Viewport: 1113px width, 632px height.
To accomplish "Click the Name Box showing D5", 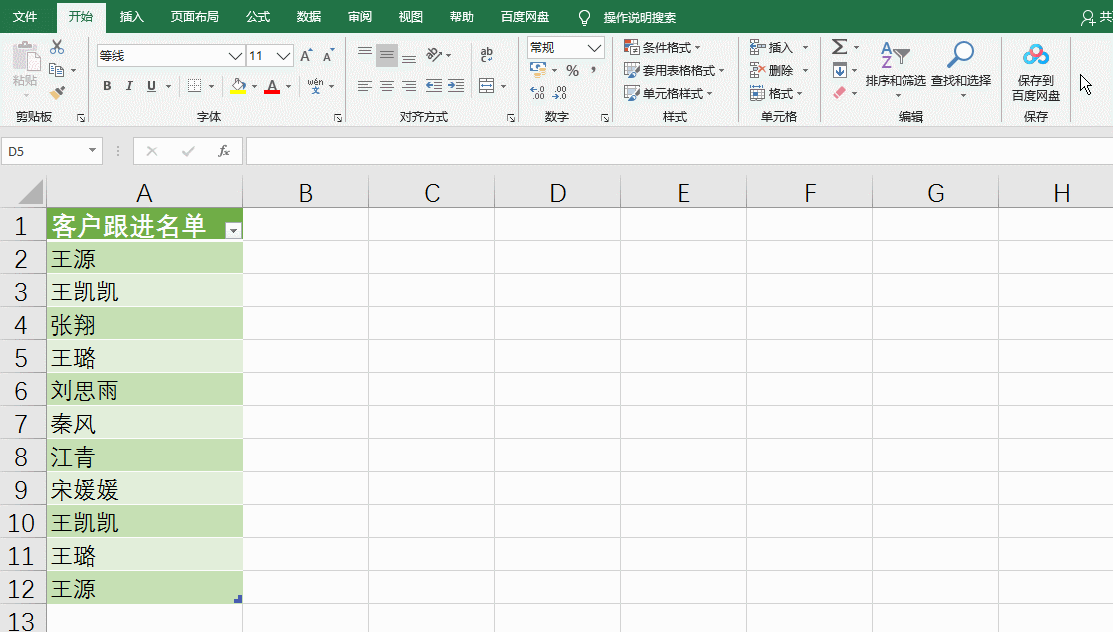I will point(45,150).
